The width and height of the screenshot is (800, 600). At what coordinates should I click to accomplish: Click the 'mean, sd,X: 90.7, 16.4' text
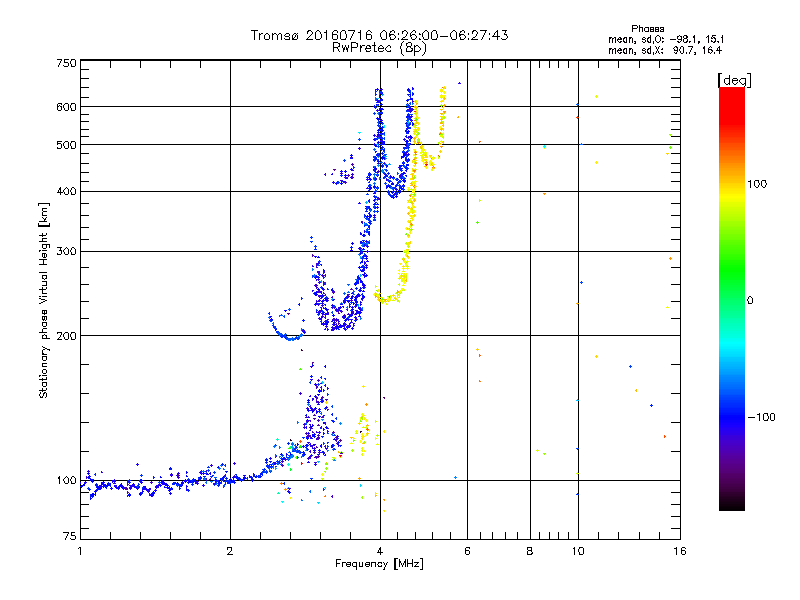point(665,50)
